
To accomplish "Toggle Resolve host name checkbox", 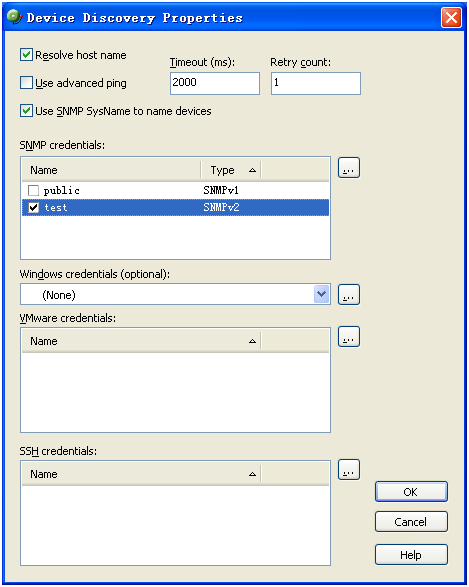I will click(26, 55).
